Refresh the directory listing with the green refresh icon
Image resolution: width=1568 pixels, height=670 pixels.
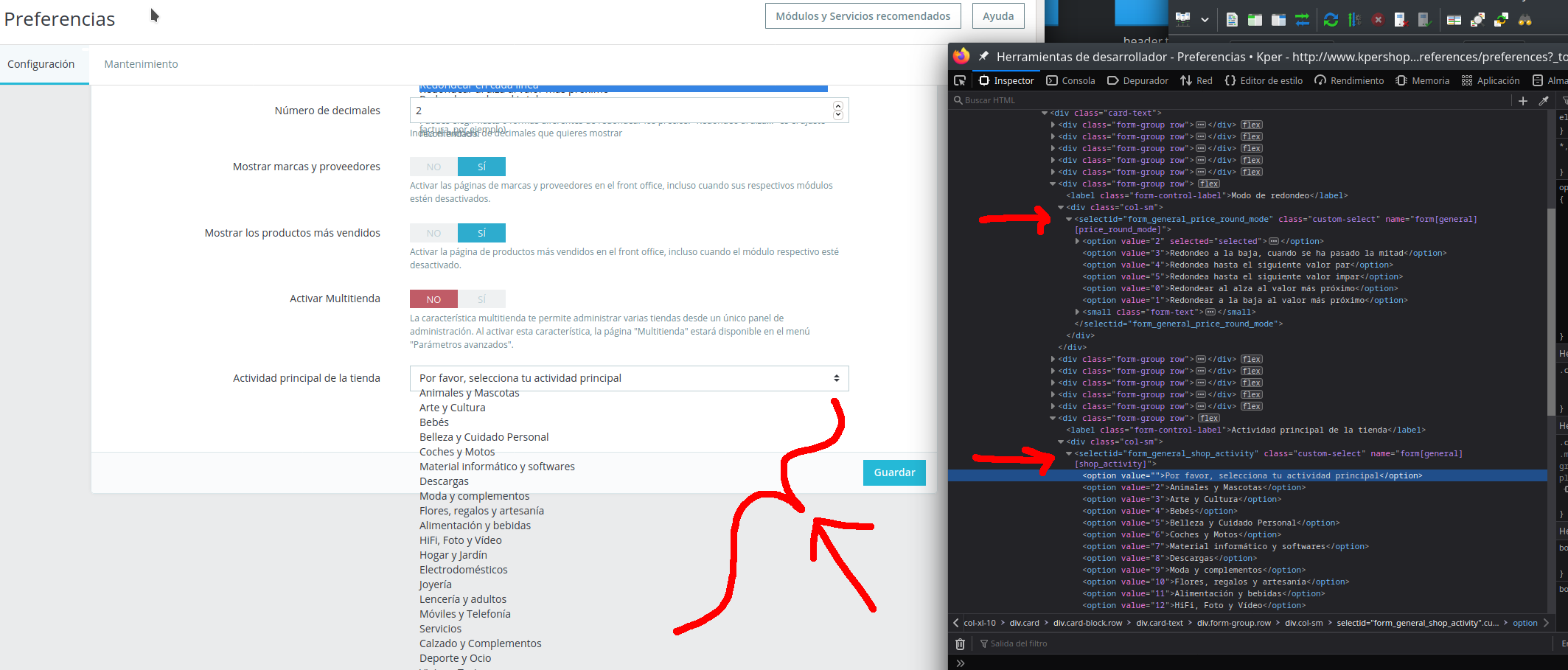click(x=1331, y=19)
